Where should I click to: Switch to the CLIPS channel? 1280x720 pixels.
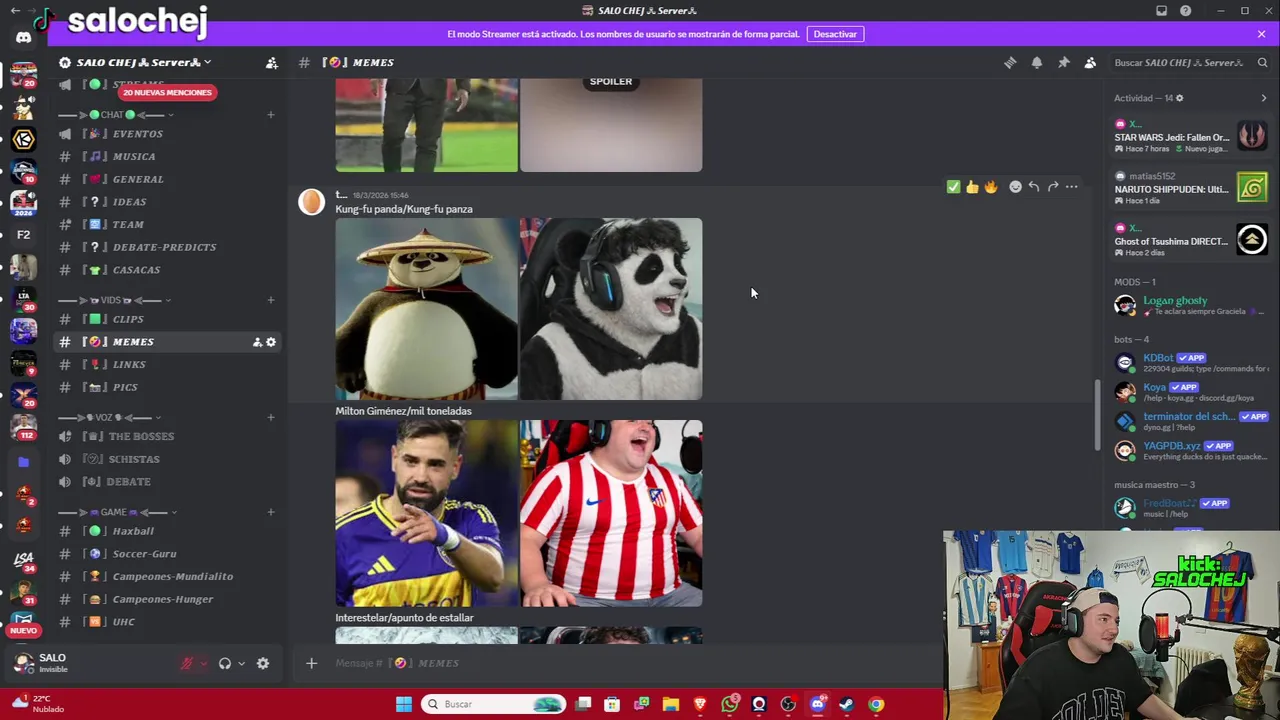coord(166,319)
